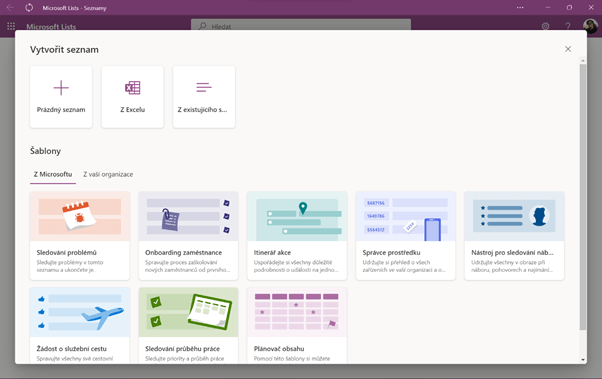
Task: Click the refresh icon in title bar
Action: pos(29,8)
